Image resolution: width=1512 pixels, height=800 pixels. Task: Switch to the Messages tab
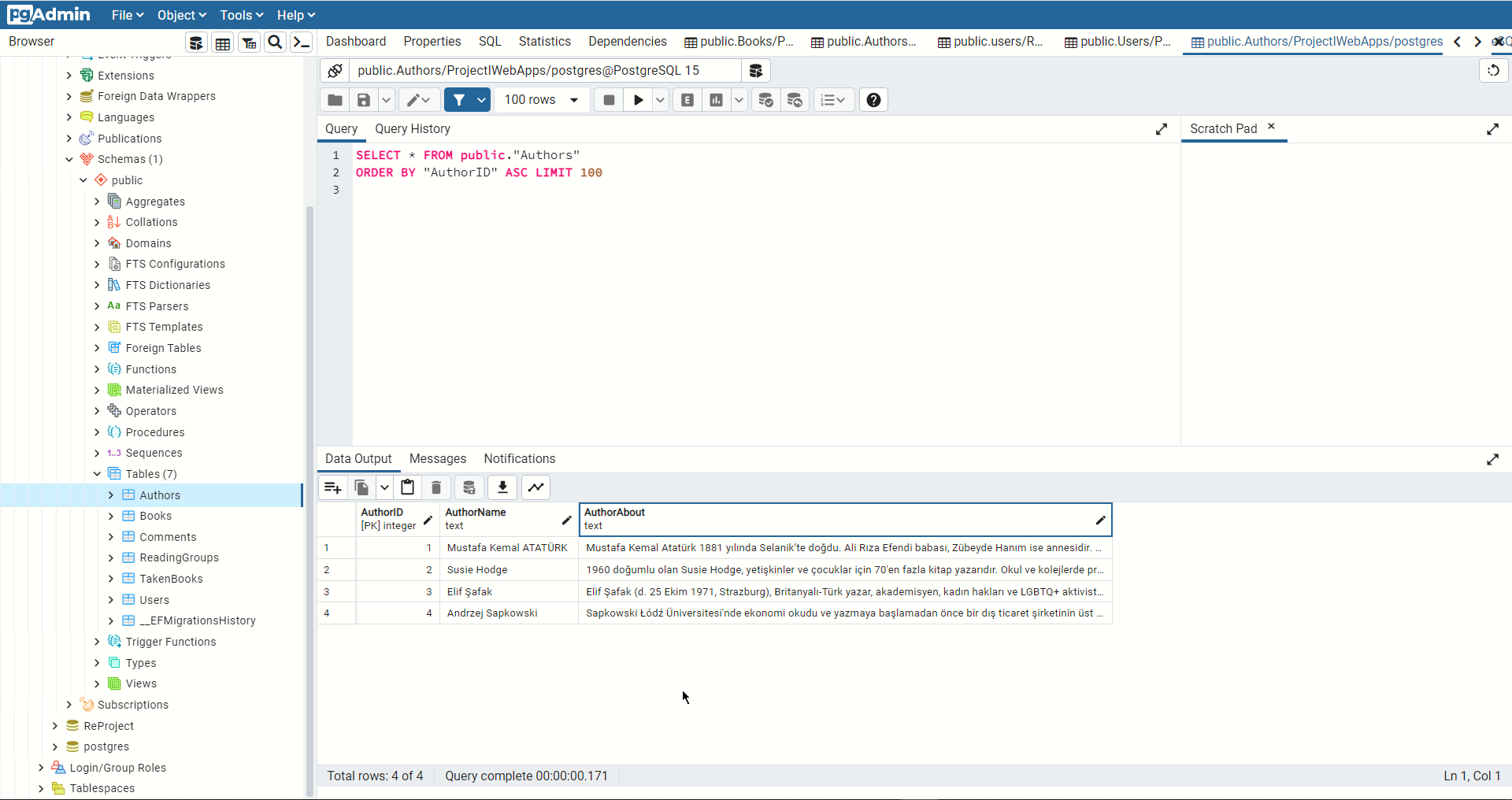[438, 459]
